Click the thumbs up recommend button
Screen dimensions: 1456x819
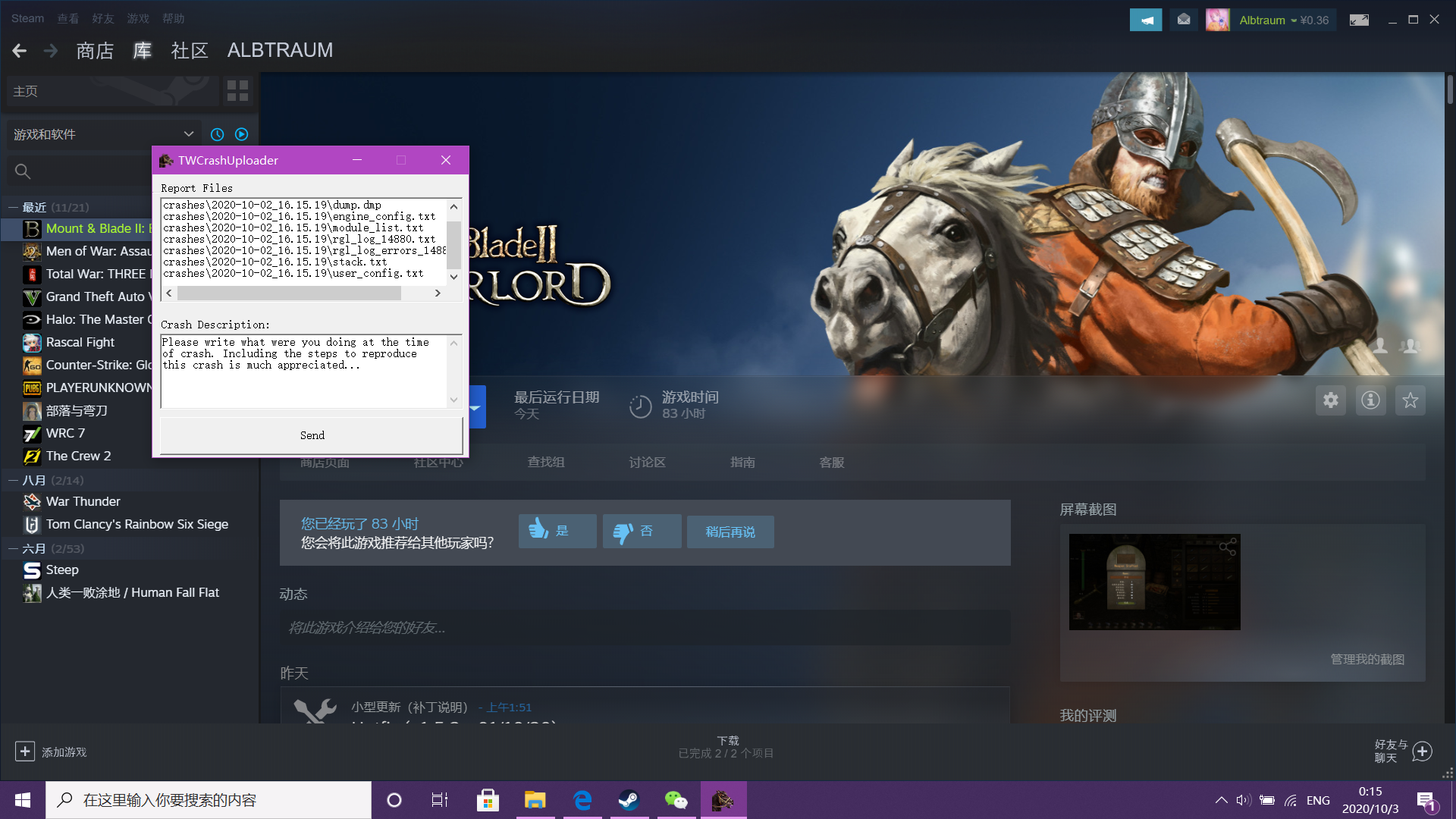[557, 531]
